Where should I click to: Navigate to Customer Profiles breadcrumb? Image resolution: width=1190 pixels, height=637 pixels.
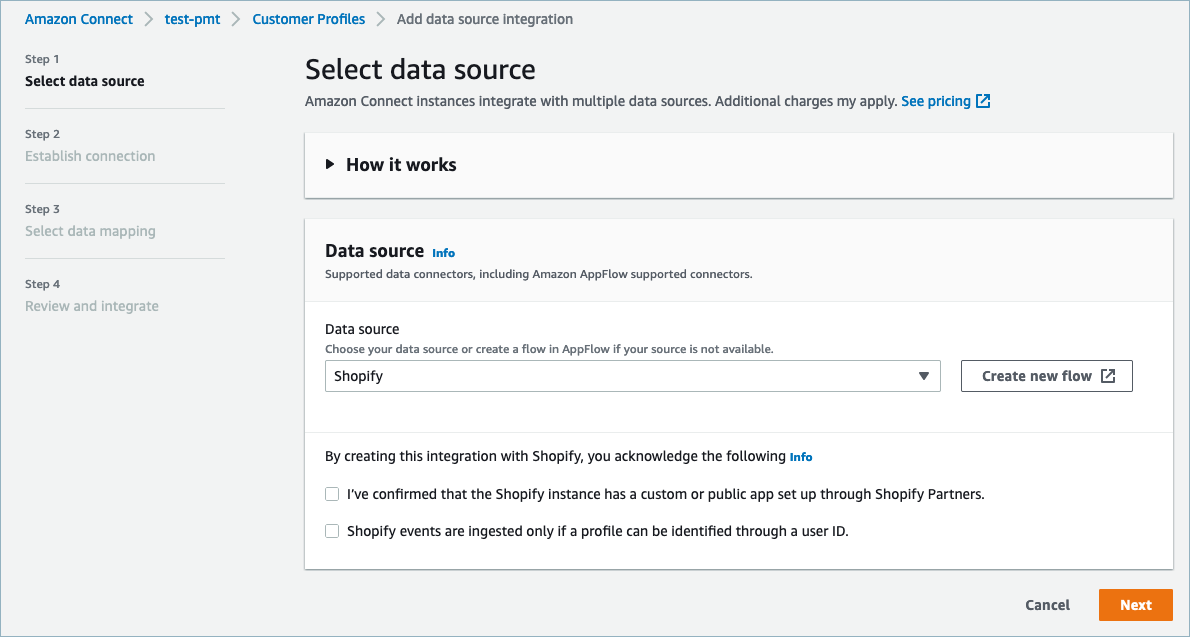(308, 19)
